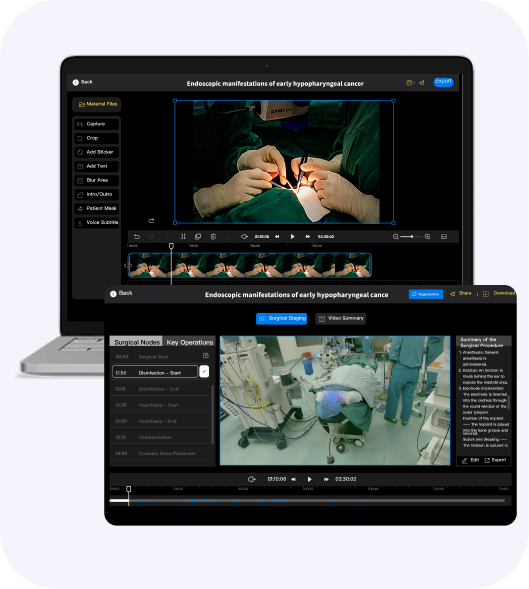Click the blue Regenerate button
The width and height of the screenshot is (529, 589).
(x=426, y=294)
